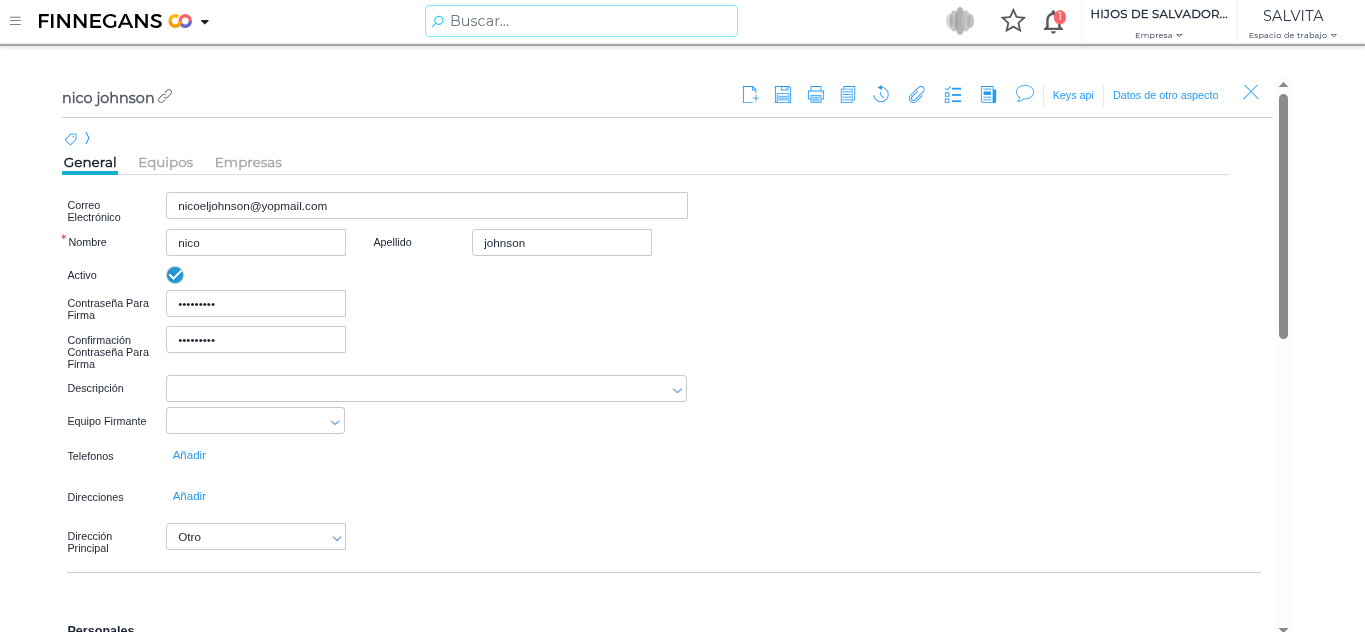The width and height of the screenshot is (1365, 632).
Task: Click the vertical scrollbar thumb
Action: click(x=1283, y=215)
